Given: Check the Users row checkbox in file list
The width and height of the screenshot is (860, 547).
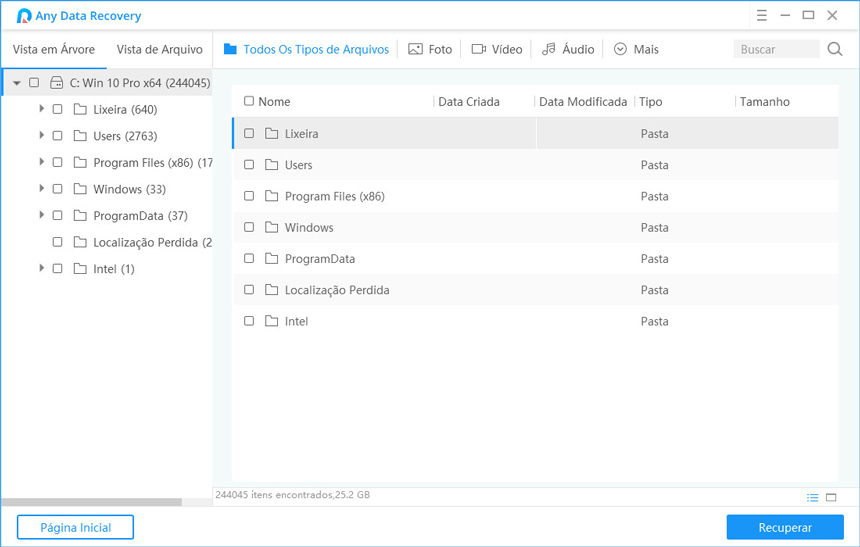Looking at the screenshot, I should (249, 165).
